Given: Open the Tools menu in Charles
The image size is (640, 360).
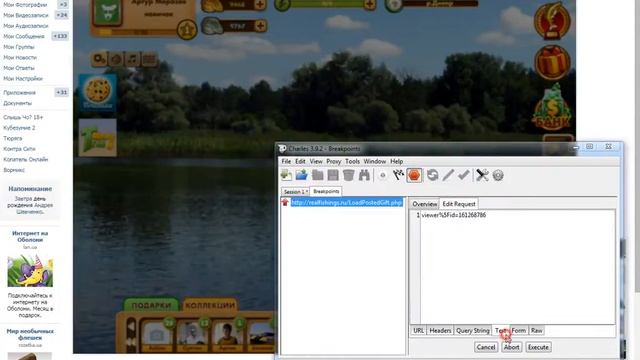Looking at the screenshot, I should (x=352, y=161).
